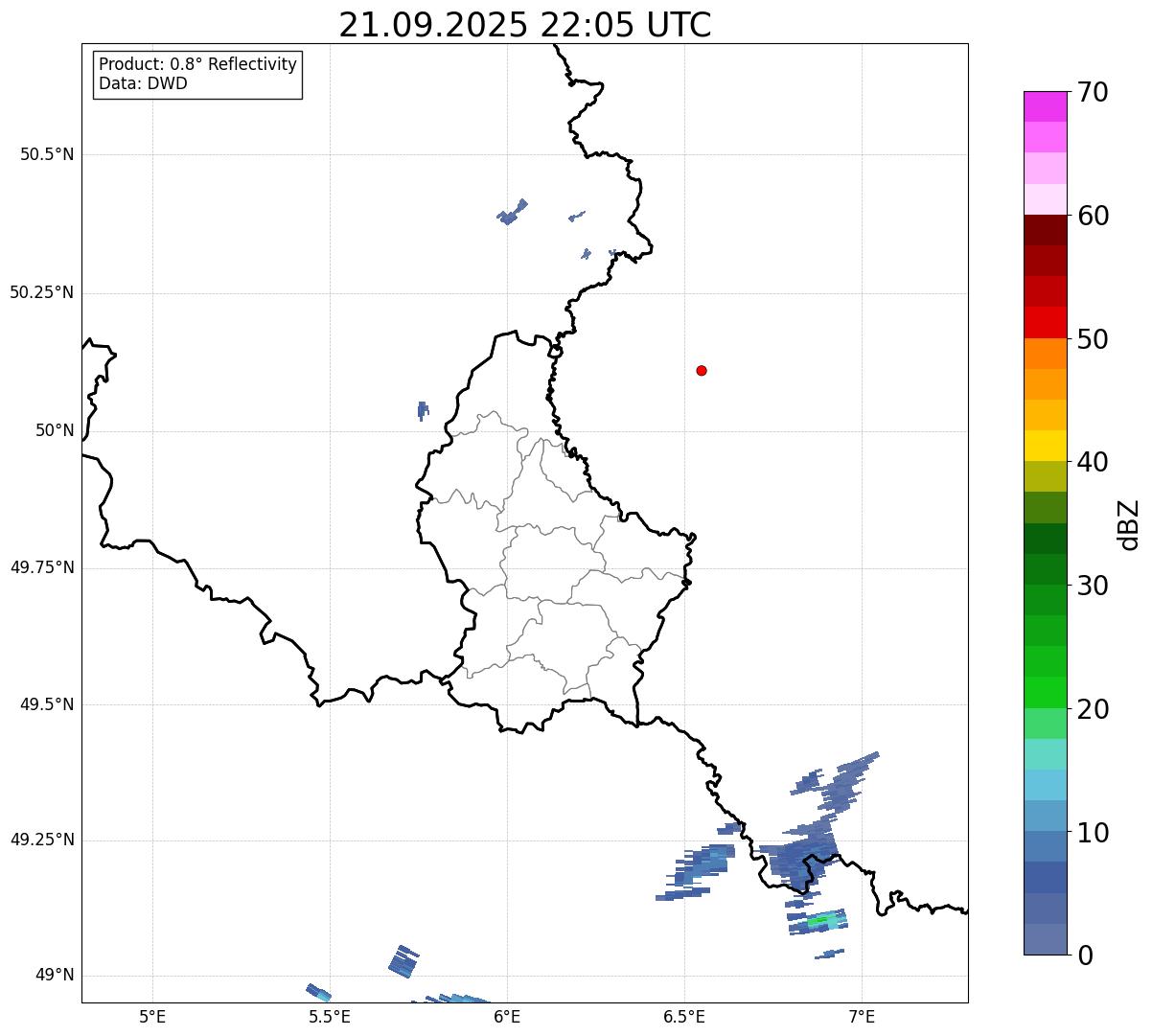Screen dimensions: 1152x1036
Task: Click the bright green colorbar swatch above 20
Action: [1045, 693]
